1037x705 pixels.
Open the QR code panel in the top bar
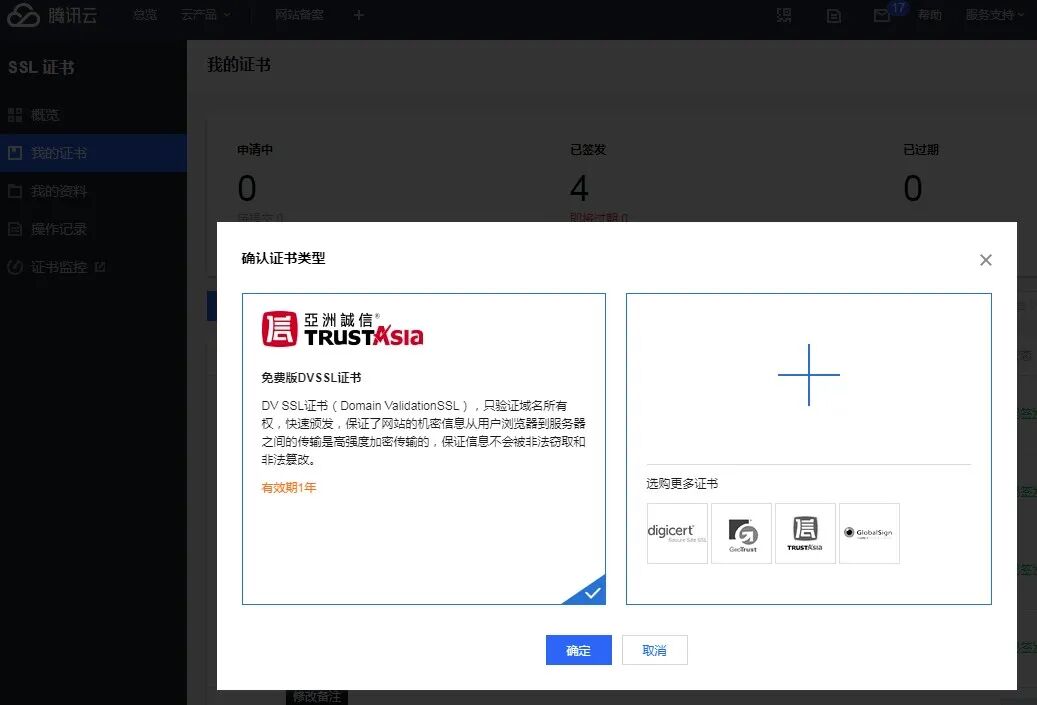[x=784, y=15]
